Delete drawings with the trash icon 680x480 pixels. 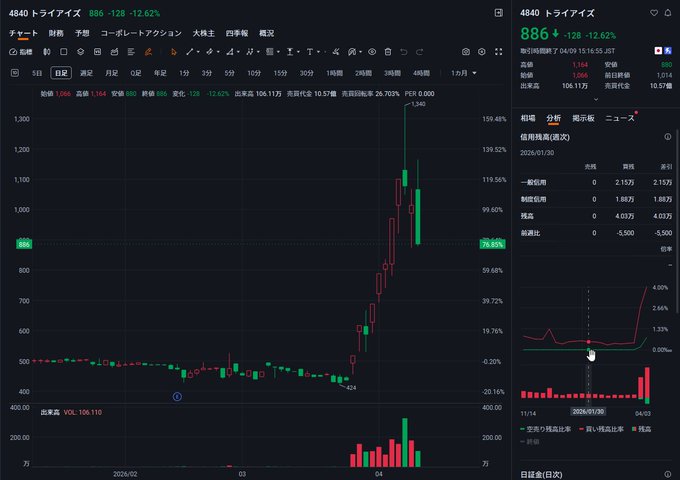click(388, 52)
